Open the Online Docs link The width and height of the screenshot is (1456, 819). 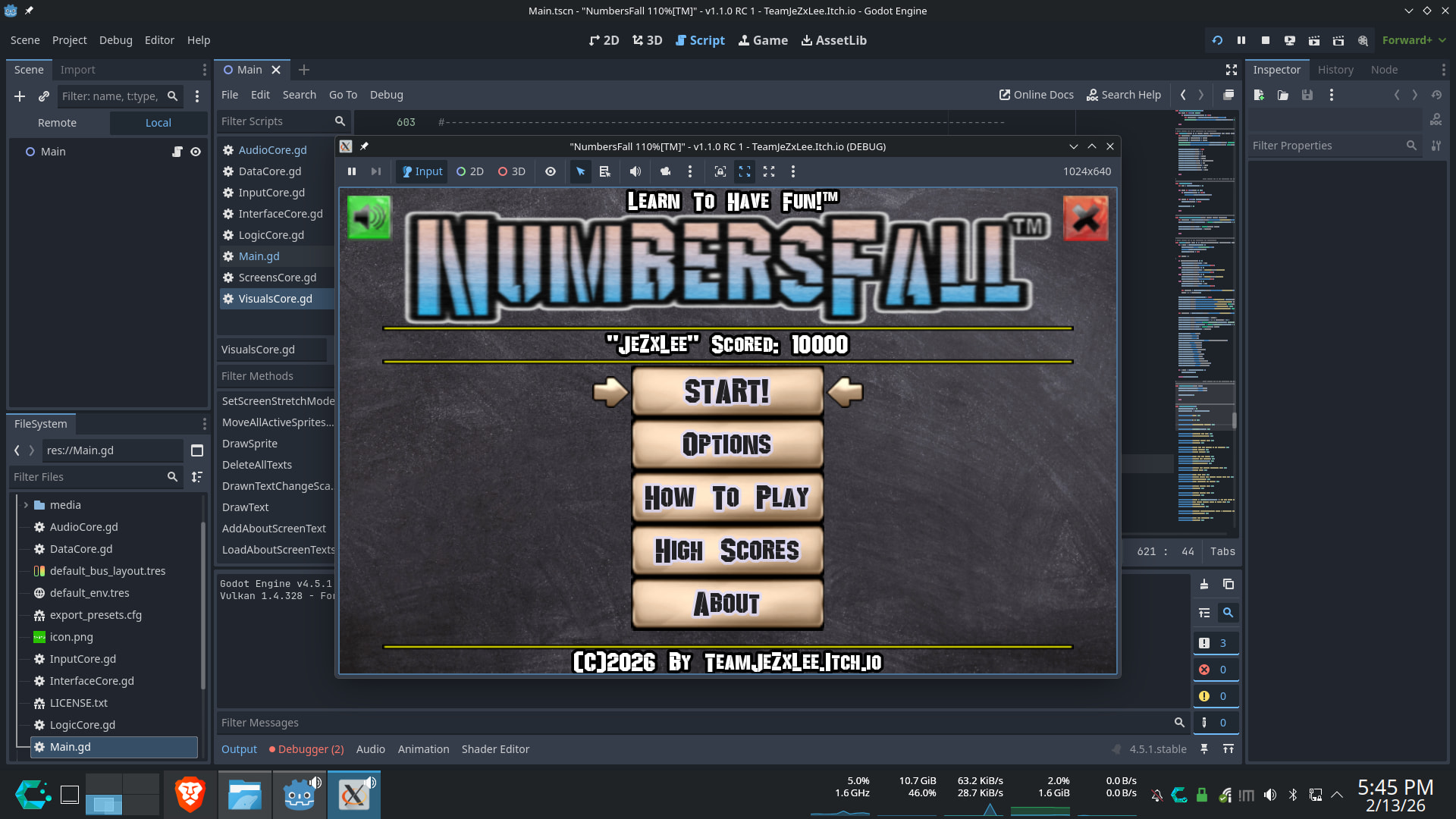point(1036,95)
